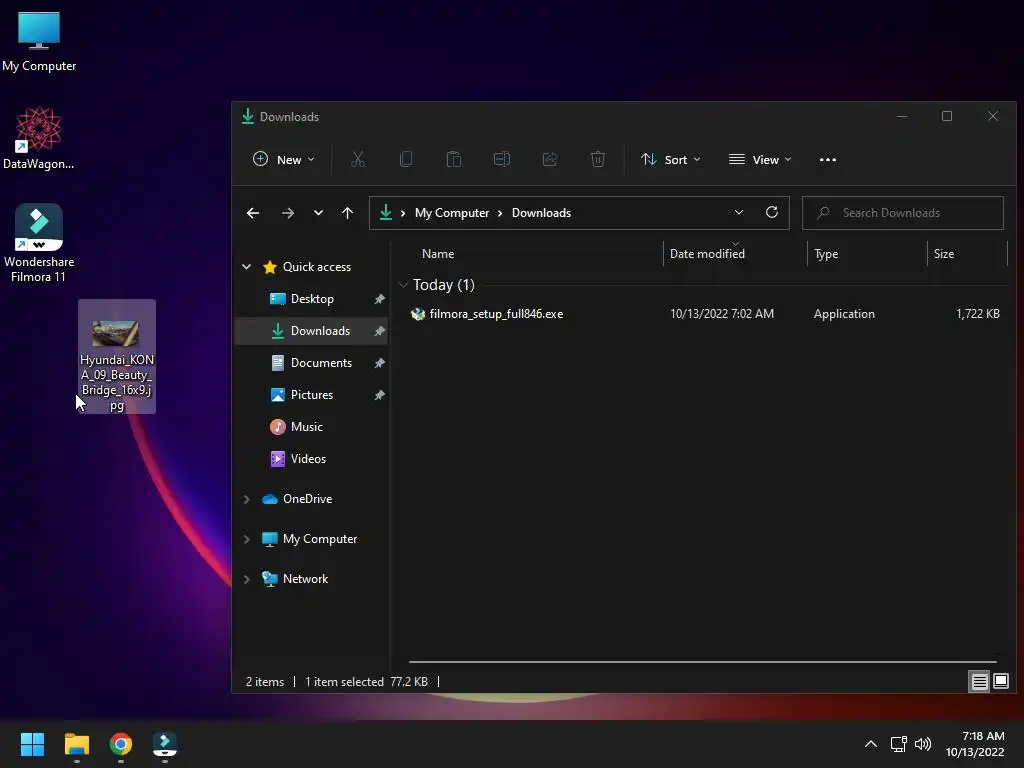Click the Application type cell
Viewport: 1024px width, 768px height.
844,314
